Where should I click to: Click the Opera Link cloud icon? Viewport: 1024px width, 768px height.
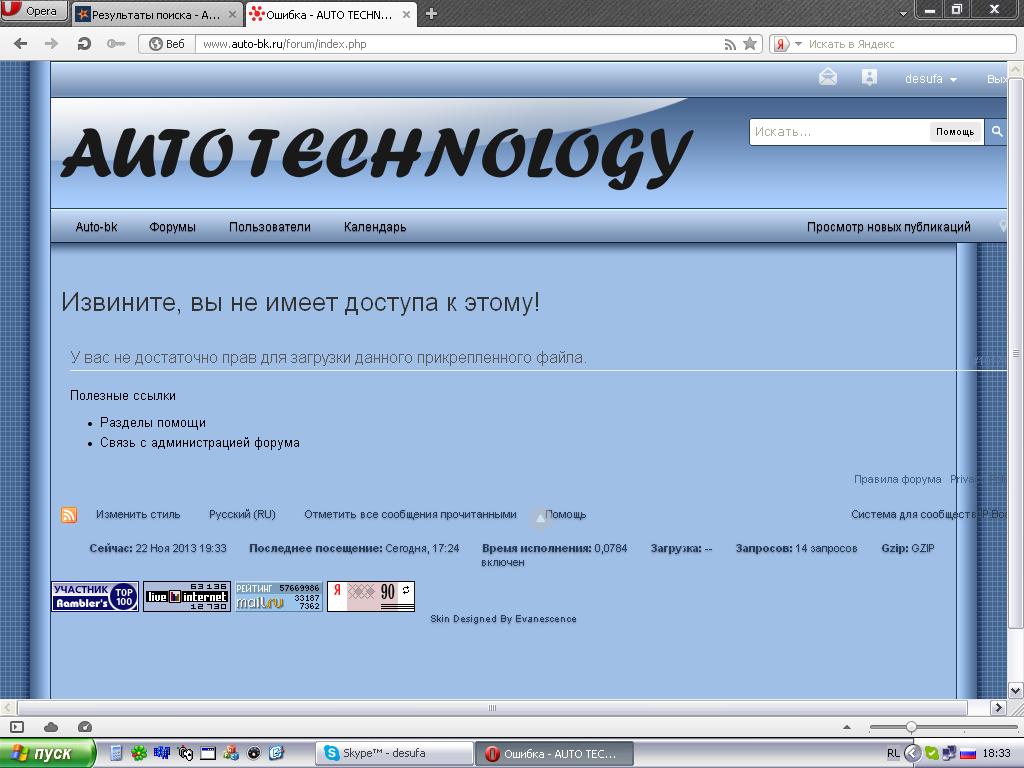tap(51, 727)
